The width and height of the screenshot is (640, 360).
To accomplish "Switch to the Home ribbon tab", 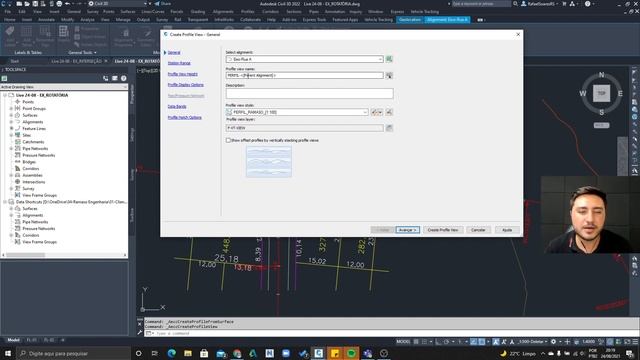I will 9,20.
